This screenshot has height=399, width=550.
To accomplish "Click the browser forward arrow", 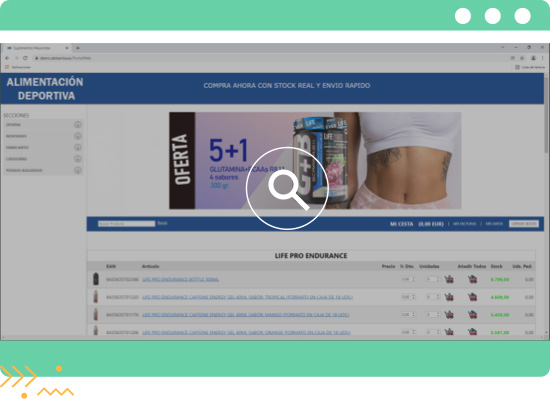I will tap(16, 58).
